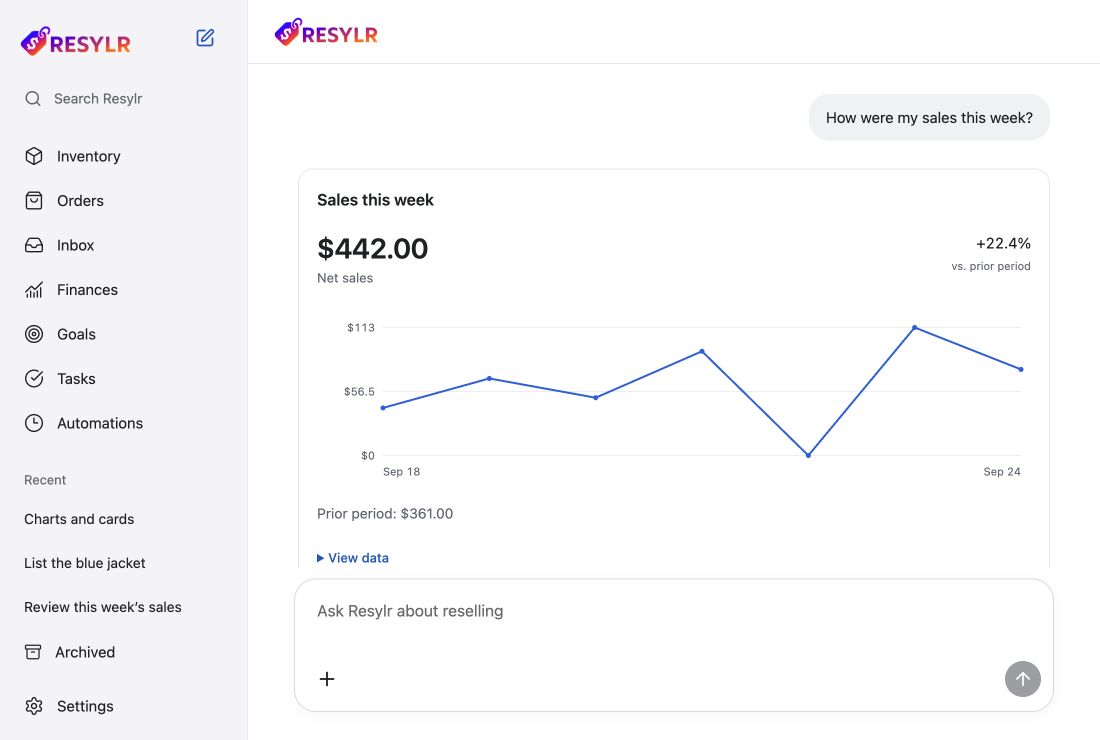
Task: Click the search magnifier icon
Action: pos(33,99)
